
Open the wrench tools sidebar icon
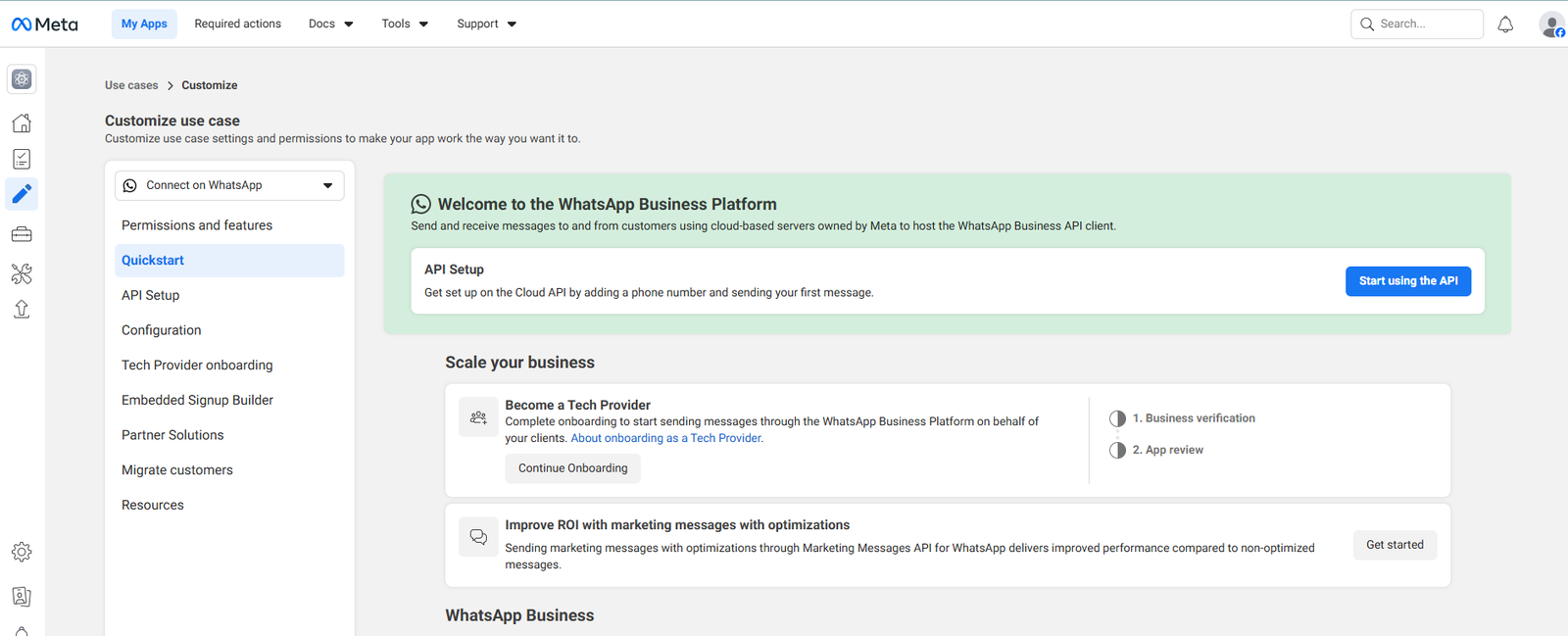click(22, 273)
